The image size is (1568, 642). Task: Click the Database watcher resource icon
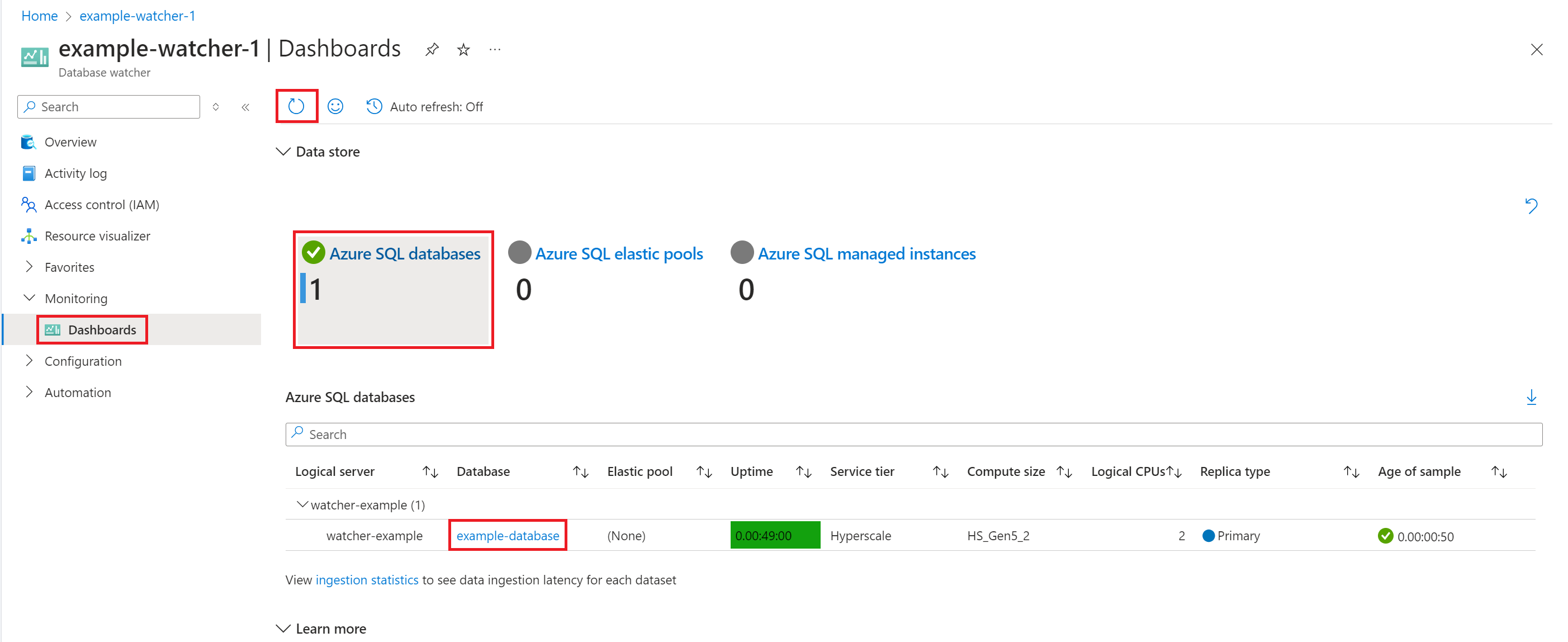[35, 57]
